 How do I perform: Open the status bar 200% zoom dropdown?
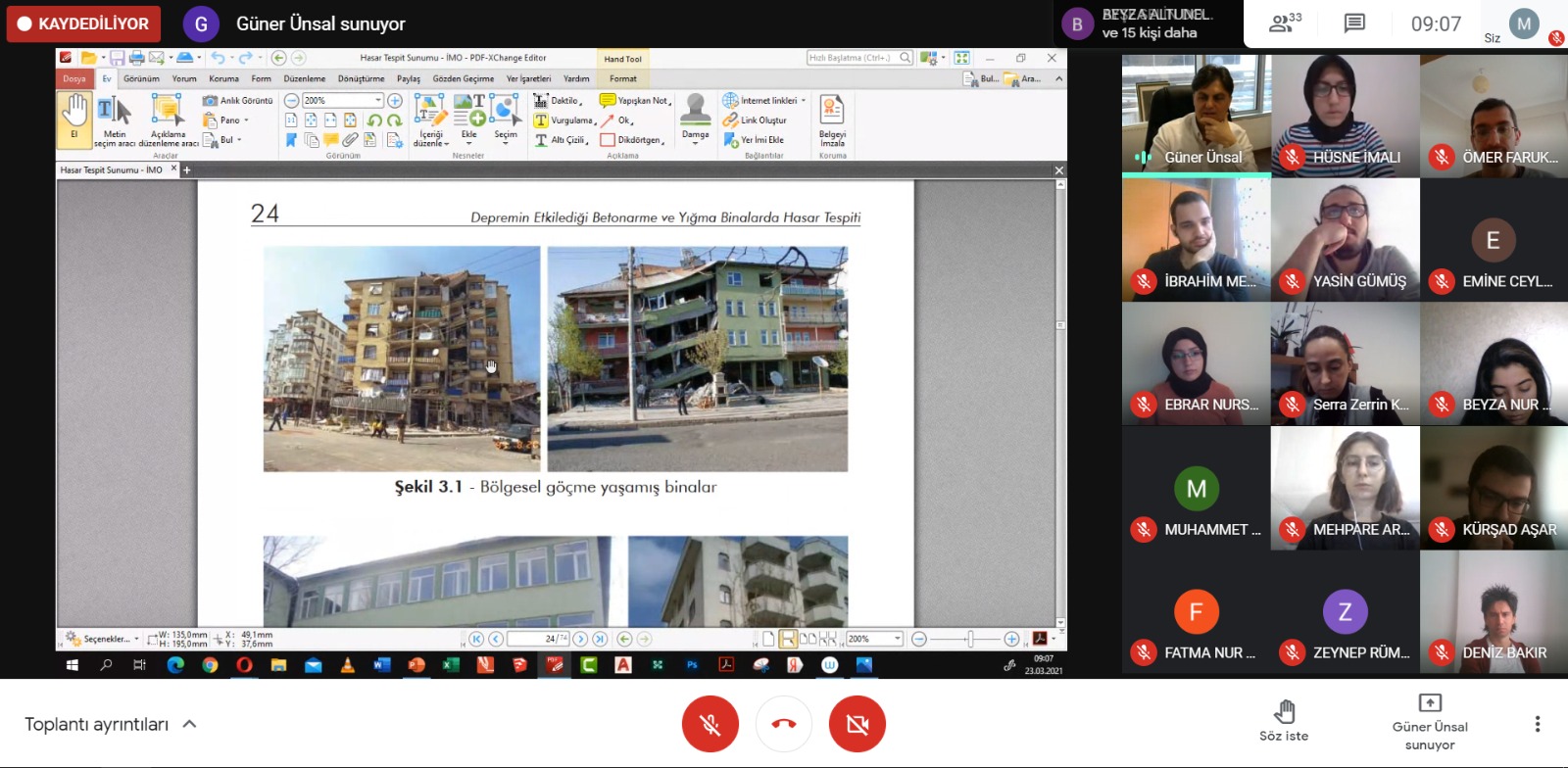click(897, 639)
